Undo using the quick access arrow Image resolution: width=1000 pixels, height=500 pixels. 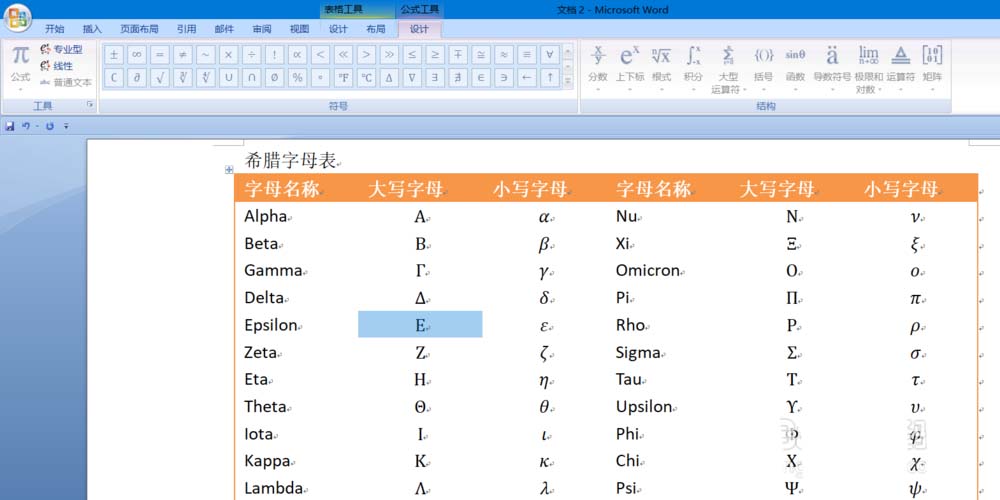(26, 126)
